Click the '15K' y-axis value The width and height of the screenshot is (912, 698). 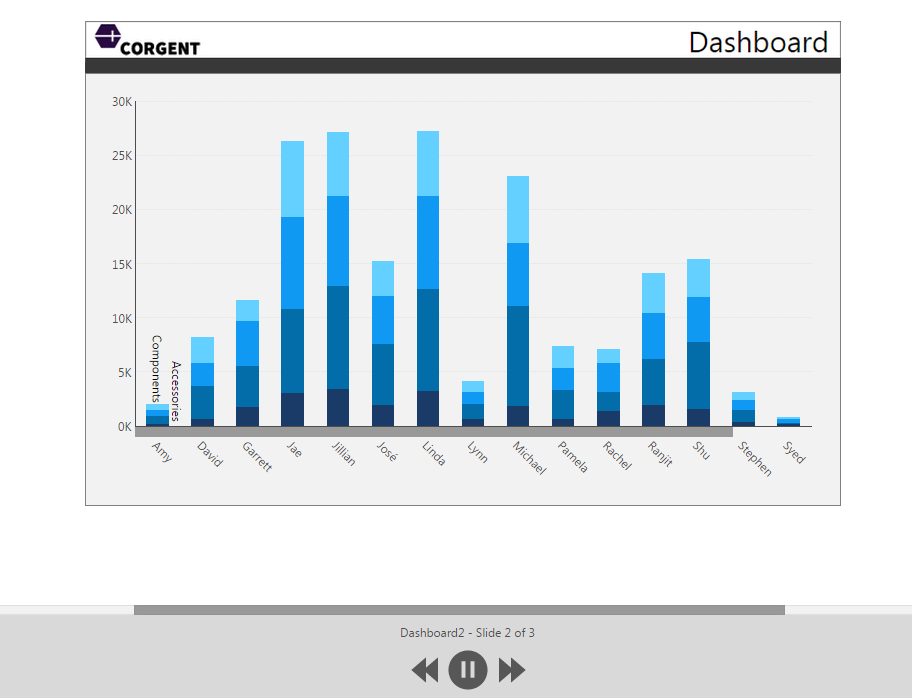point(122,265)
